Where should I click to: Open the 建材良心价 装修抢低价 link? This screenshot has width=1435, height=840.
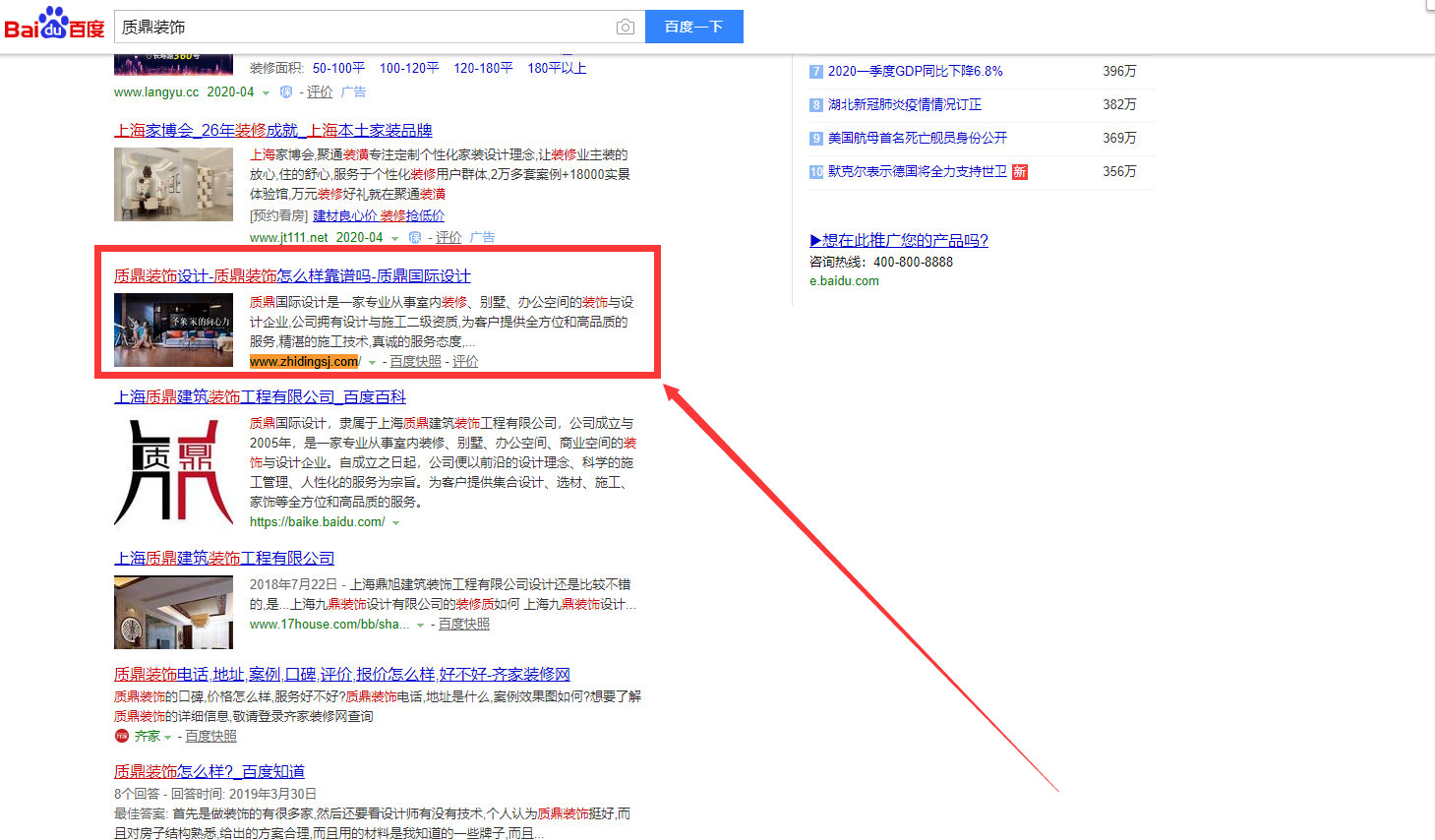click(x=379, y=215)
